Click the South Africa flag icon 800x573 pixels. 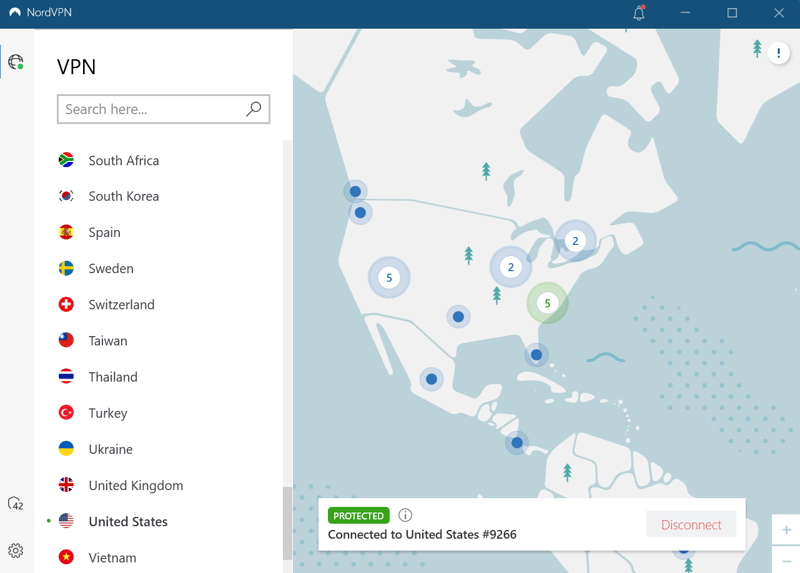(x=66, y=160)
